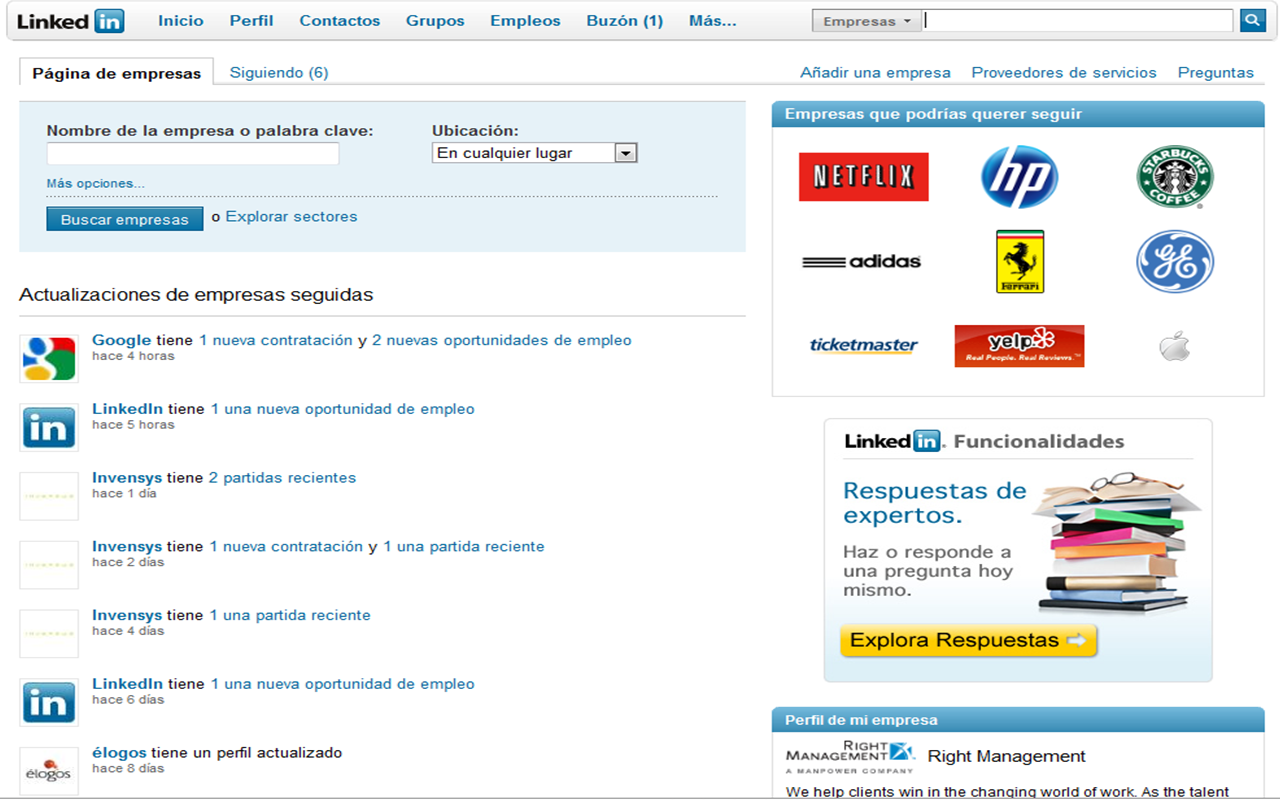Open the HP company logo
The height and width of the screenshot is (800, 1280).
pyautogui.click(x=1019, y=177)
